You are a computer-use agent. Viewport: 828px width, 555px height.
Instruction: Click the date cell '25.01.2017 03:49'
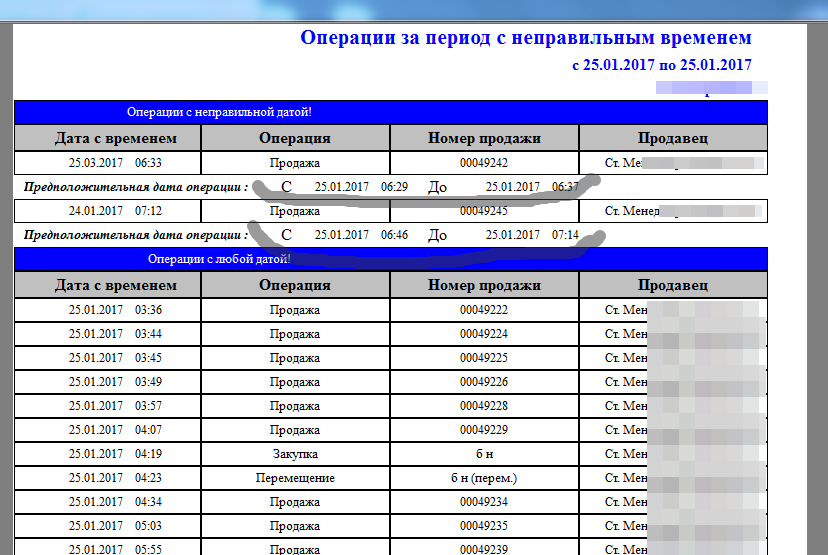coord(108,382)
